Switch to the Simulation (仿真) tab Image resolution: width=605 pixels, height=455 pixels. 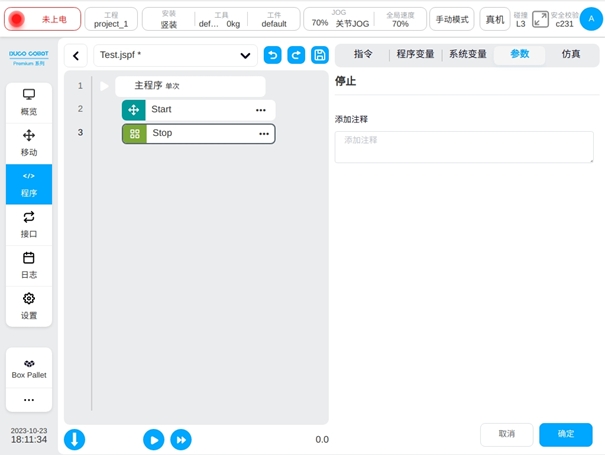(x=571, y=55)
